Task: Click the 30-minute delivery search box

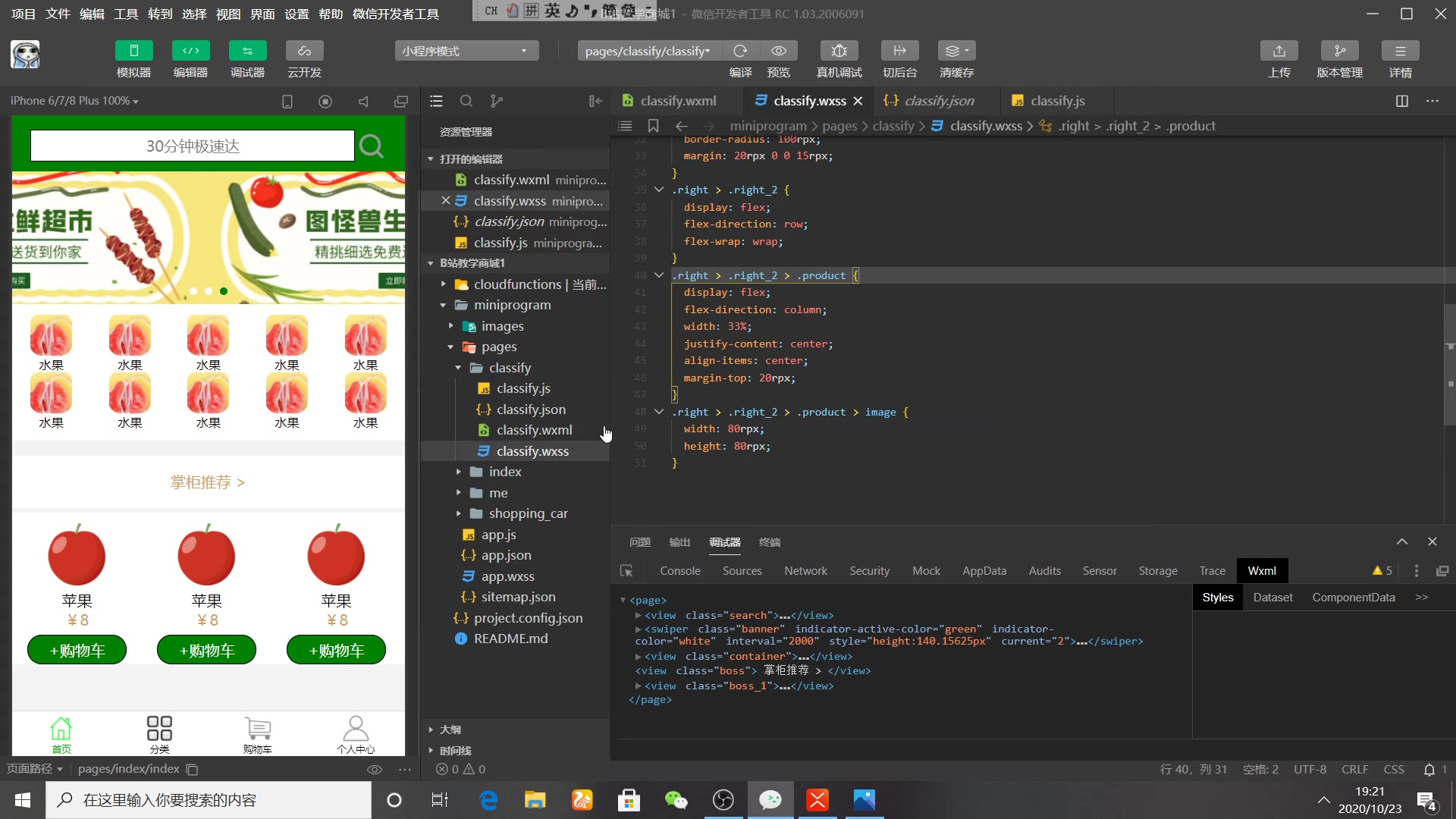Action: pyautogui.click(x=193, y=146)
